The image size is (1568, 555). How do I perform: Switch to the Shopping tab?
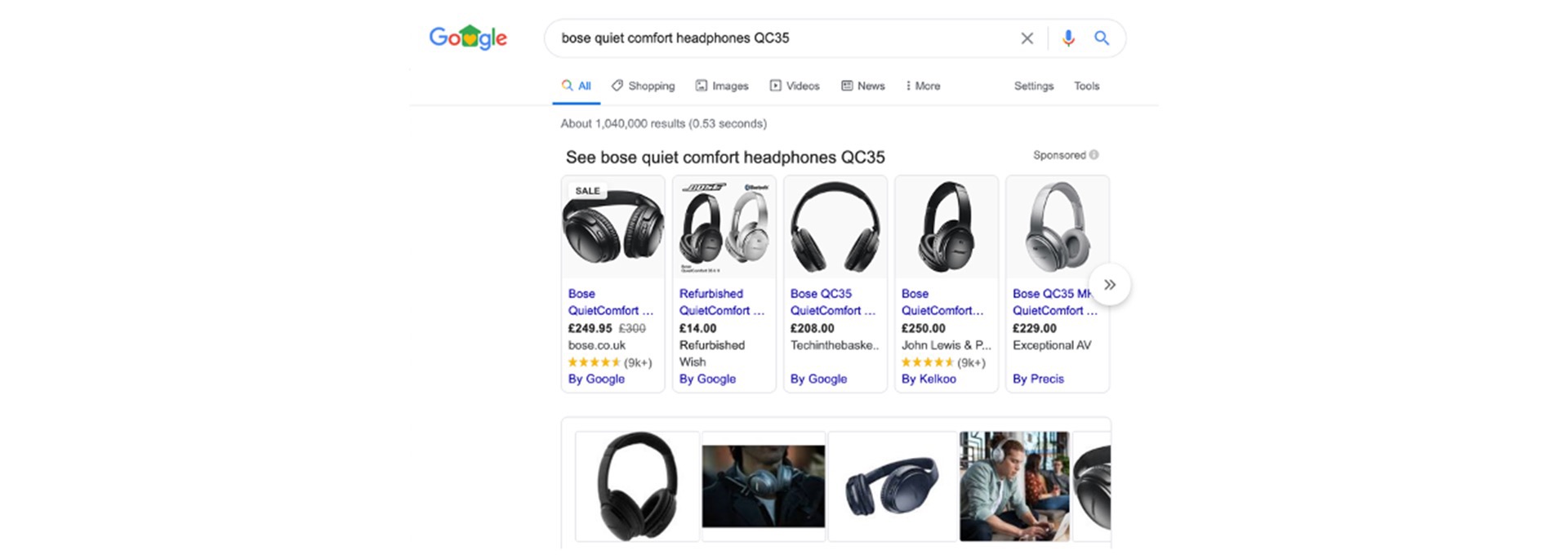pos(644,86)
